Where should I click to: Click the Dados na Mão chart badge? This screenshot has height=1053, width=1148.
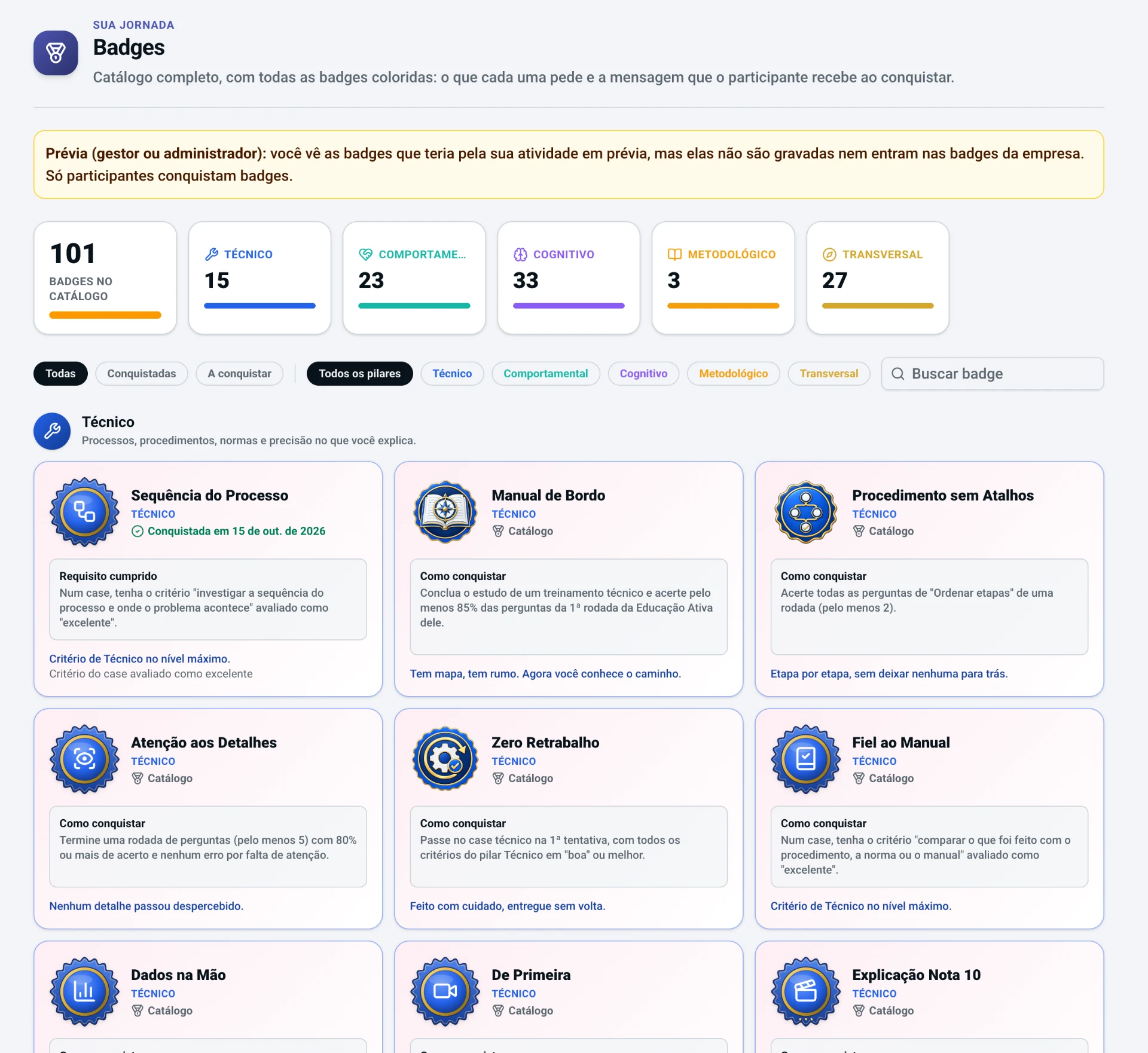(x=85, y=991)
